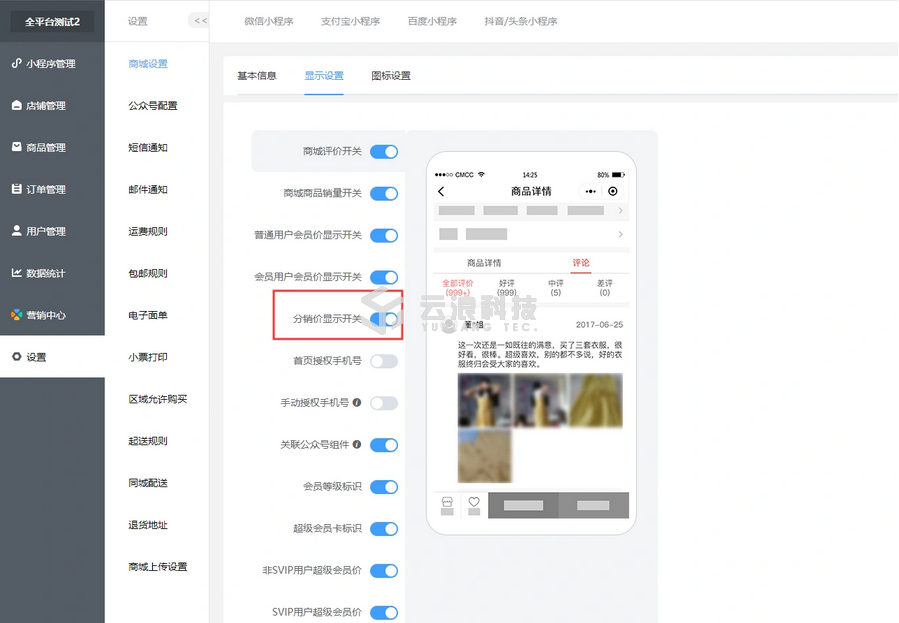Image resolution: width=899 pixels, height=623 pixels.
Task: Toggle the 分销价显示开关 slider switch
Action: (384, 319)
